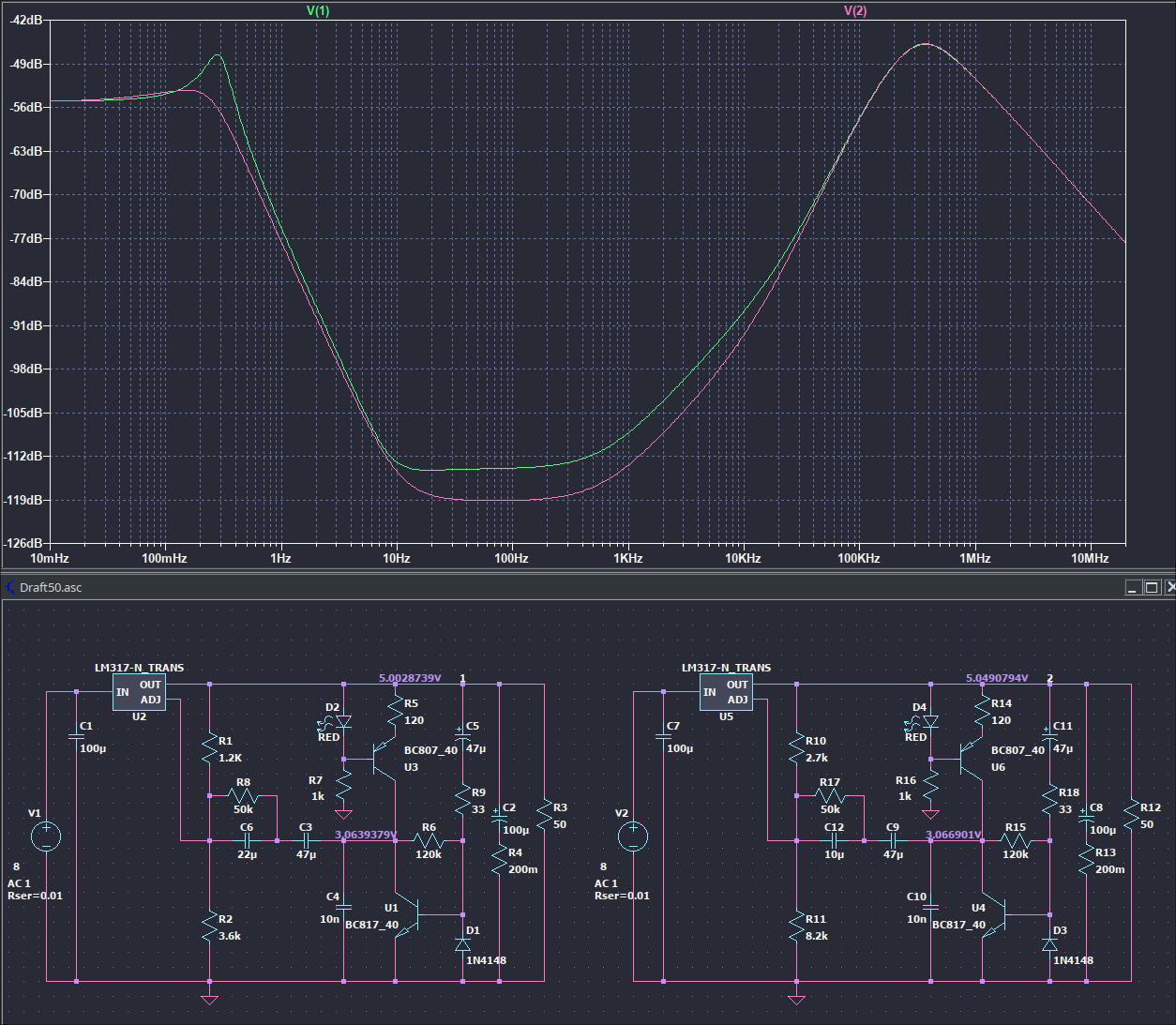Click the 3.0639379V node voltage label
Image resolution: width=1176 pixels, height=1025 pixels.
click(x=366, y=835)
